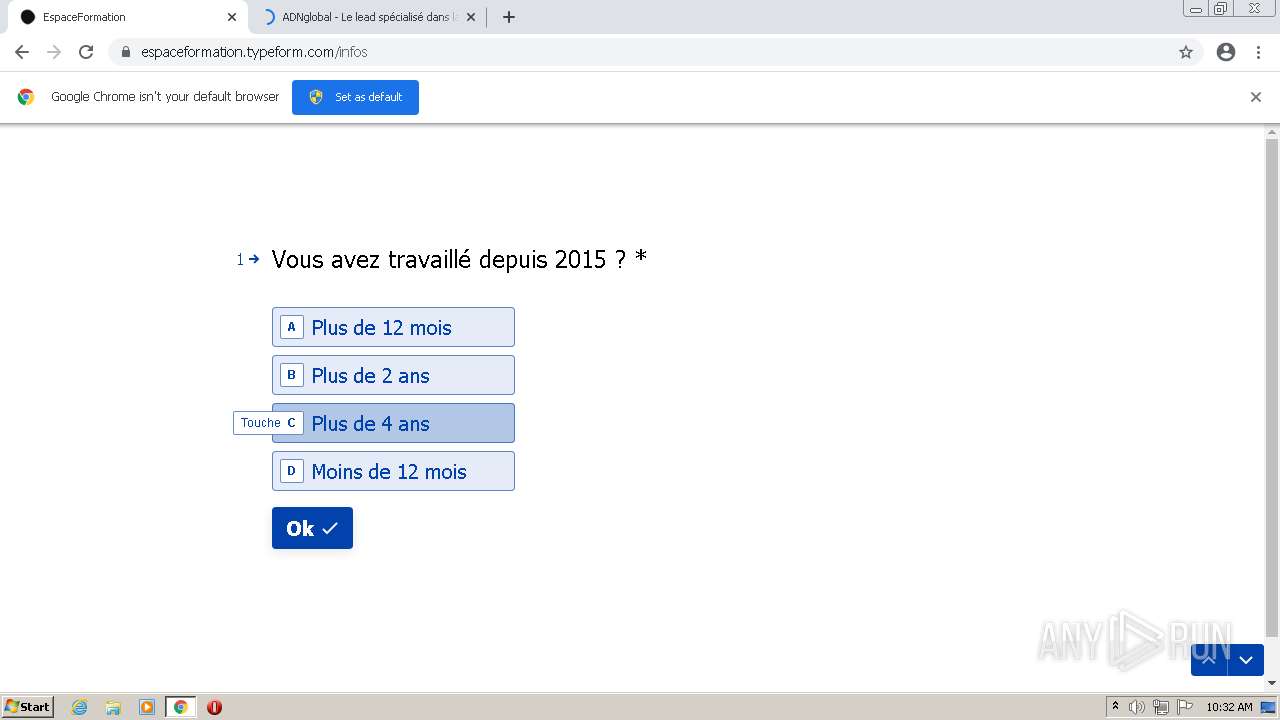Click the question text about 2015
Image resolution: width=1280 pixels, height=720 pixels.
point(459,259)
